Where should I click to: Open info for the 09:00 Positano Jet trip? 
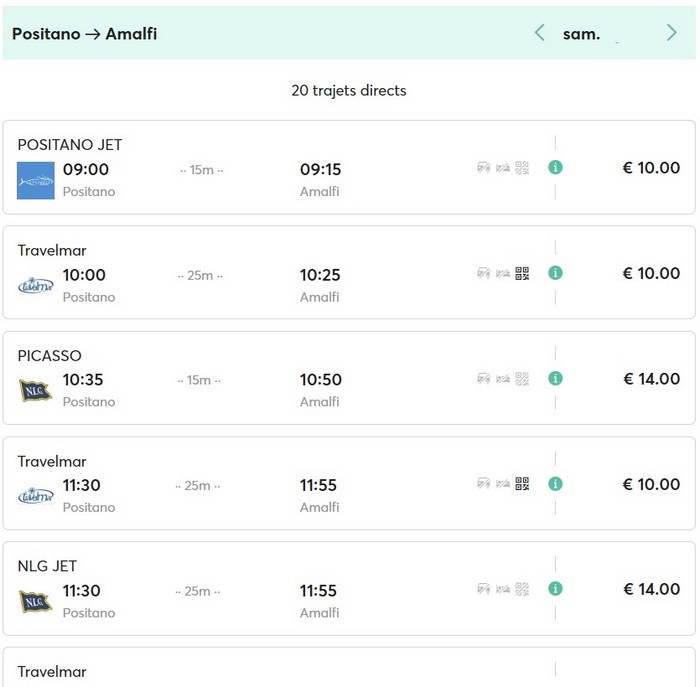pyautogui.click(x=555, y=167)
